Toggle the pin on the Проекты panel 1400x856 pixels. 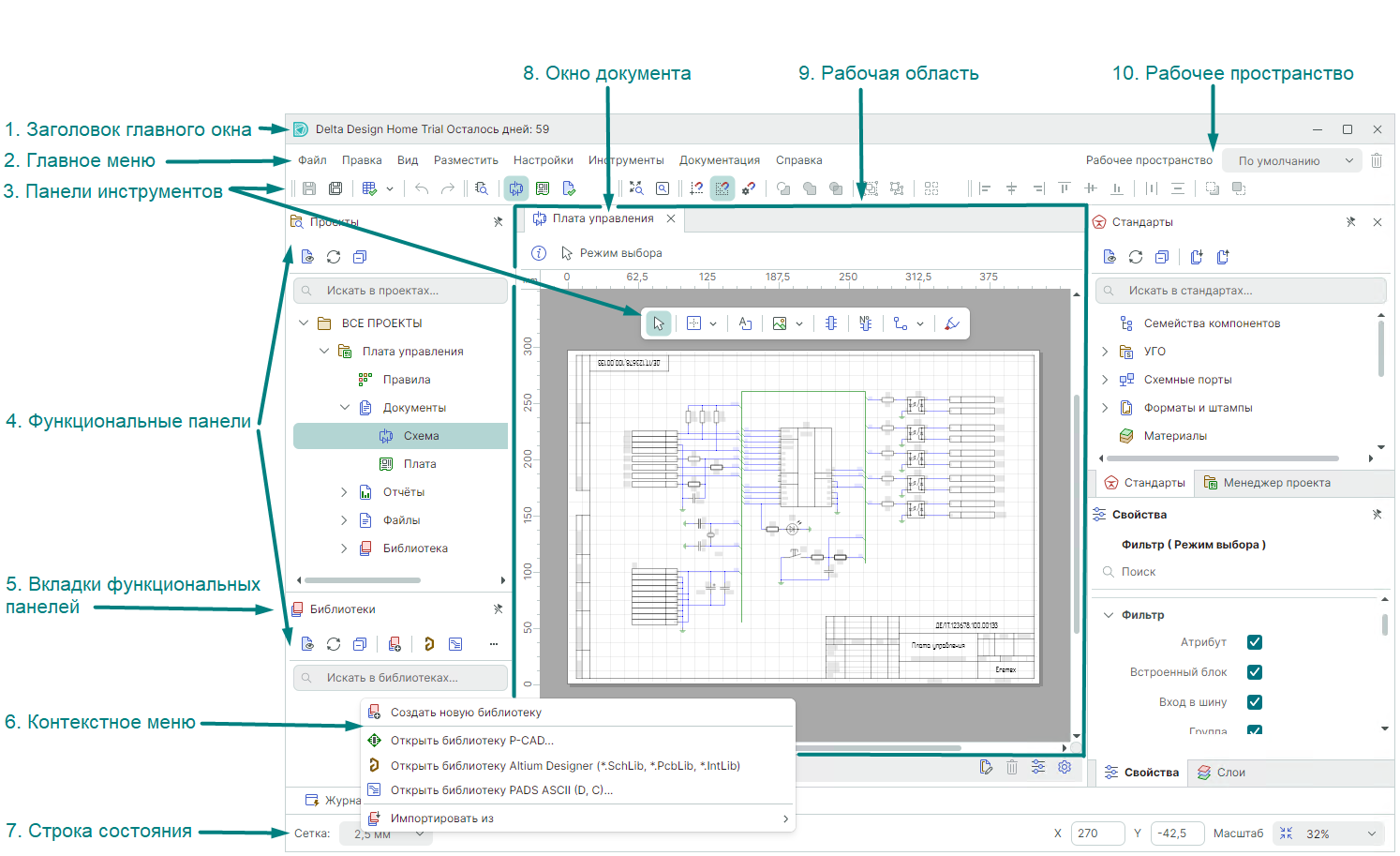[498, 222]
